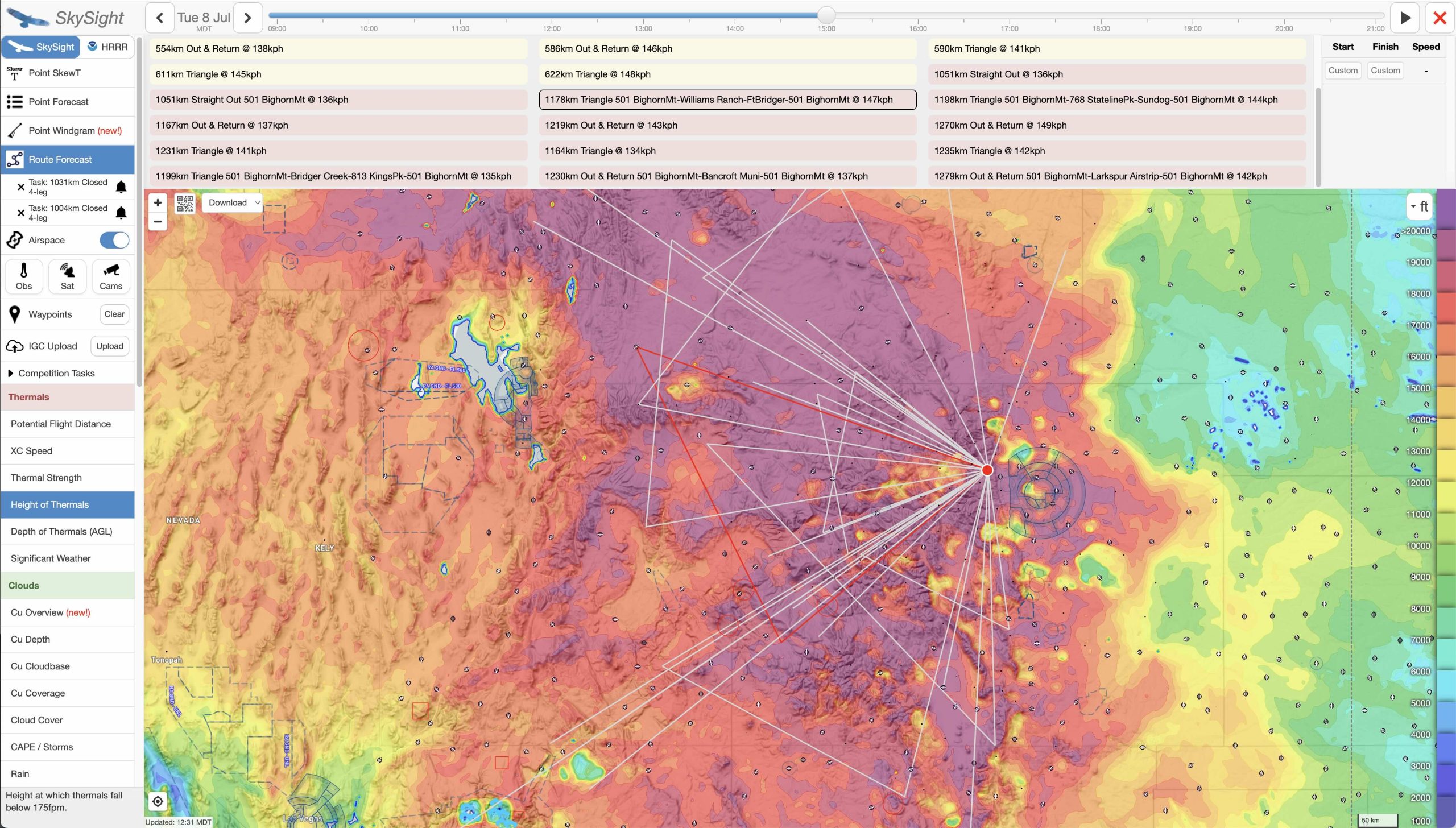Open the Point Forecast list icon
This screenshot has width=1456, height=828.
point(14,102)
